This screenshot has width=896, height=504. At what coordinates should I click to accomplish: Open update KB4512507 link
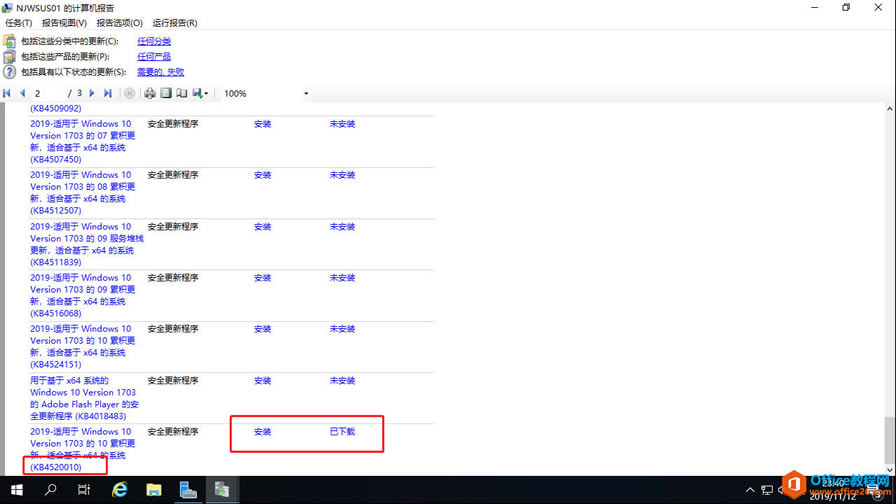[x=83, y=193]
